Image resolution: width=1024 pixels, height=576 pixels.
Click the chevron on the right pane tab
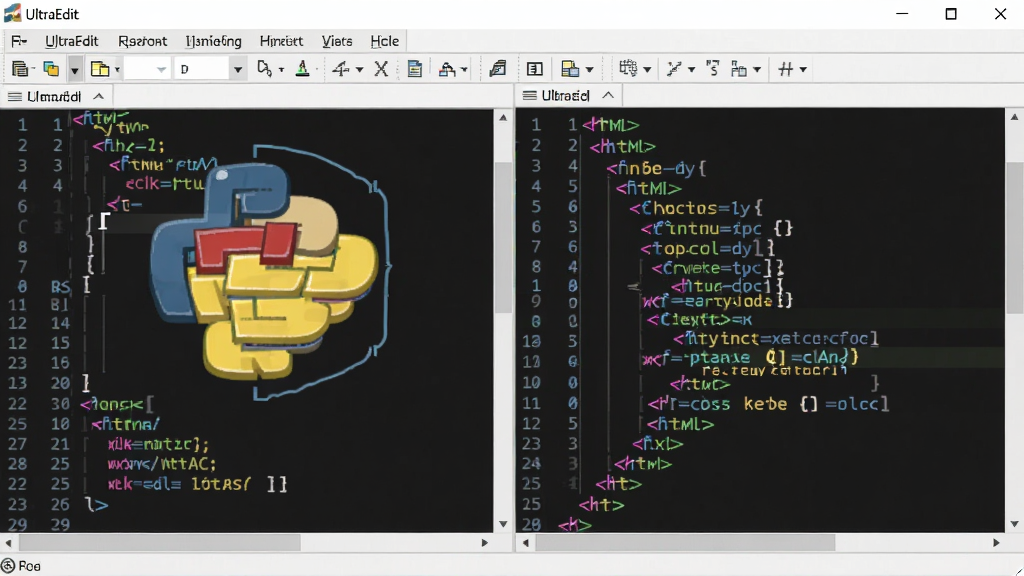pos(608,95)
